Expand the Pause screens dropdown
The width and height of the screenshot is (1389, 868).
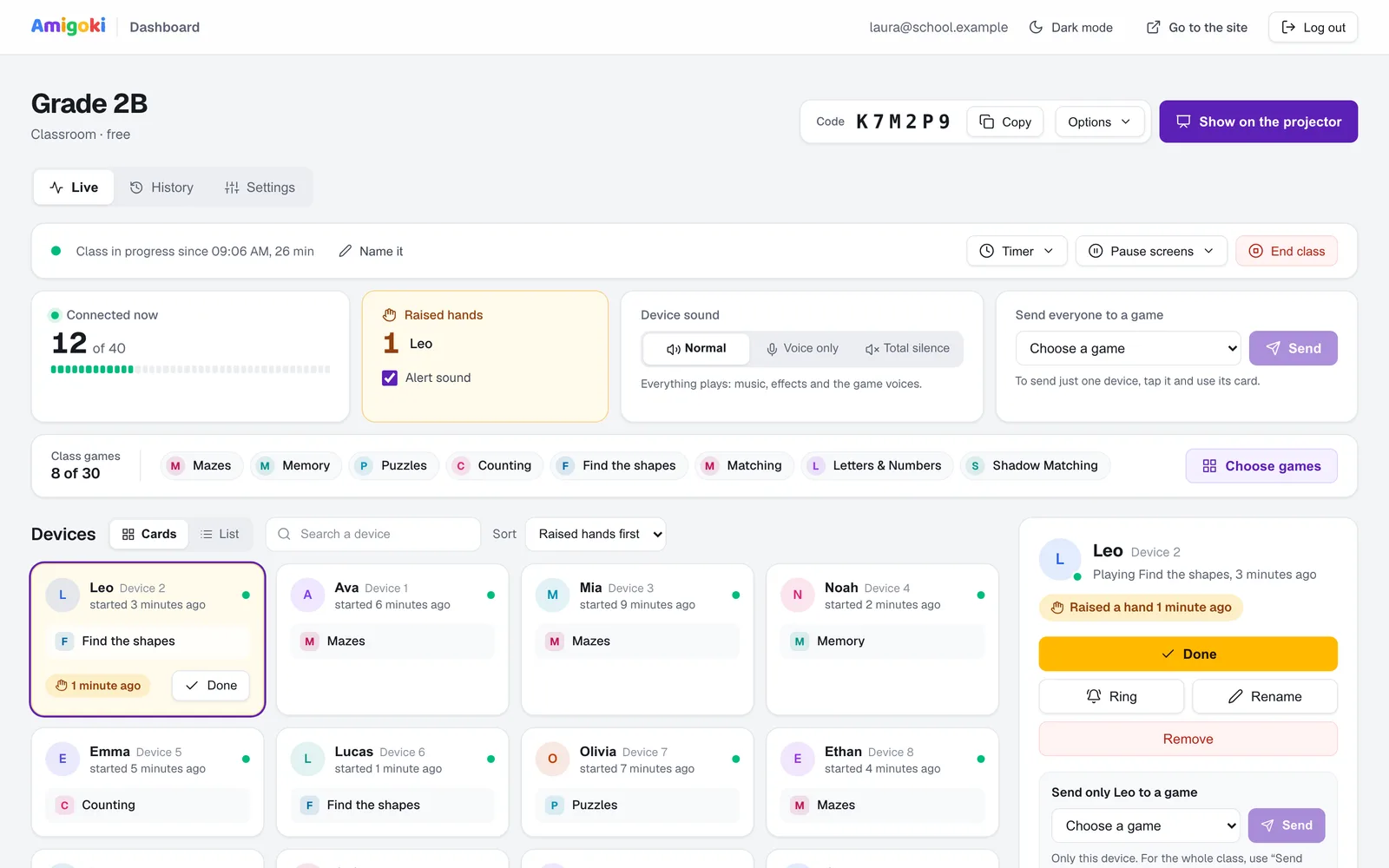coord(1151,251)
